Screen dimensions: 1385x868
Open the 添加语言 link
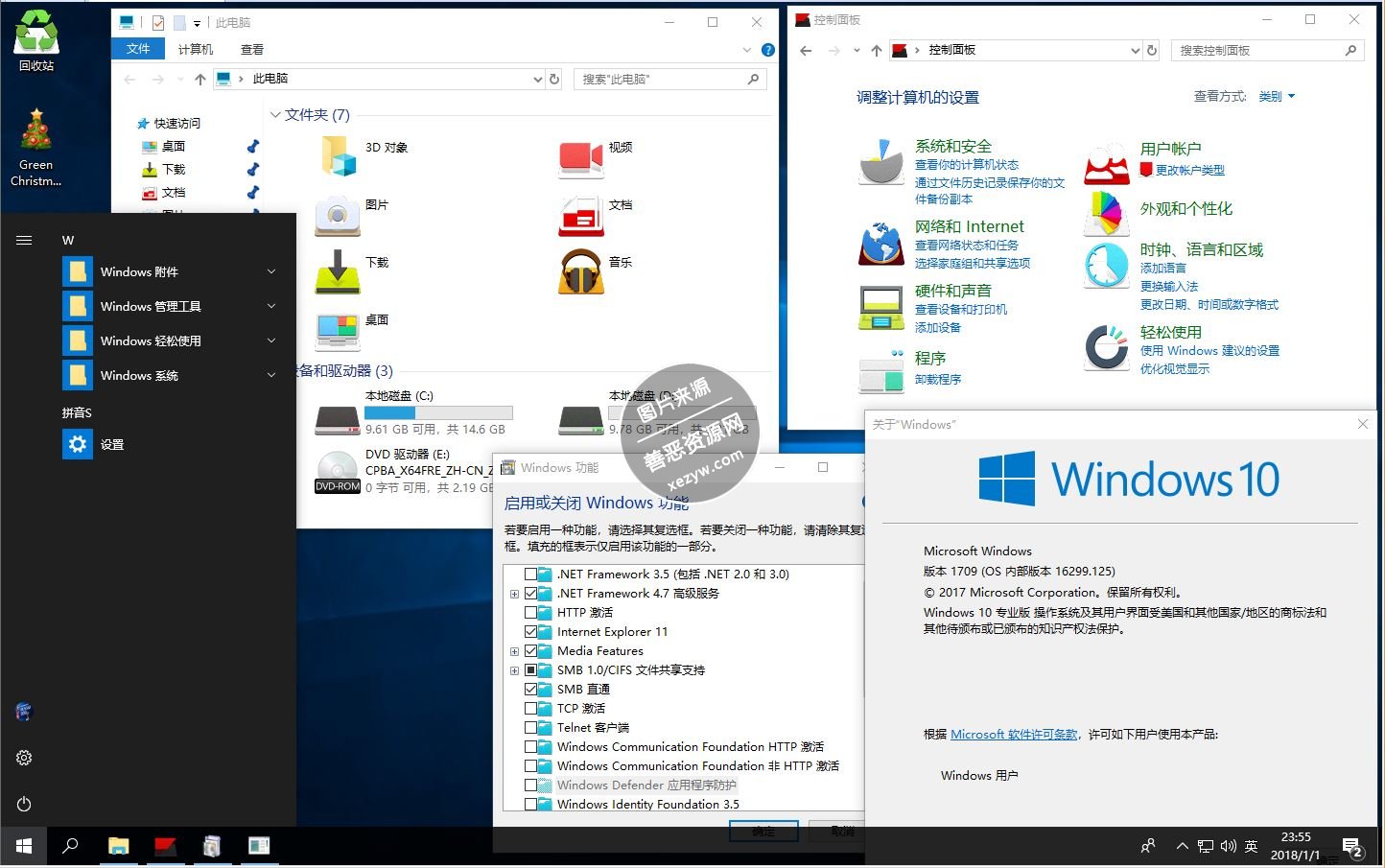[x=1162, y=268]
